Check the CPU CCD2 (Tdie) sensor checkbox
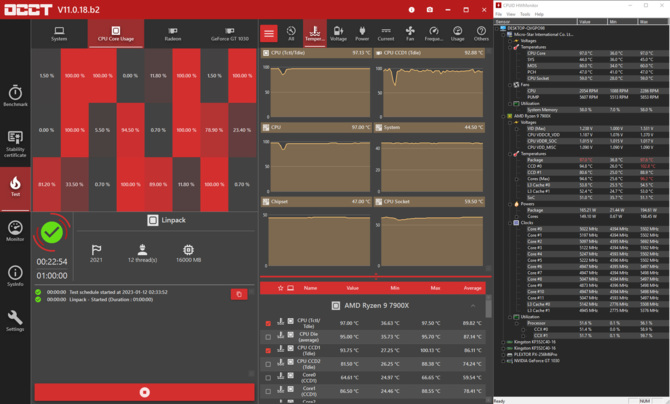Screen dimensions: 670x404 coord(268,364)
